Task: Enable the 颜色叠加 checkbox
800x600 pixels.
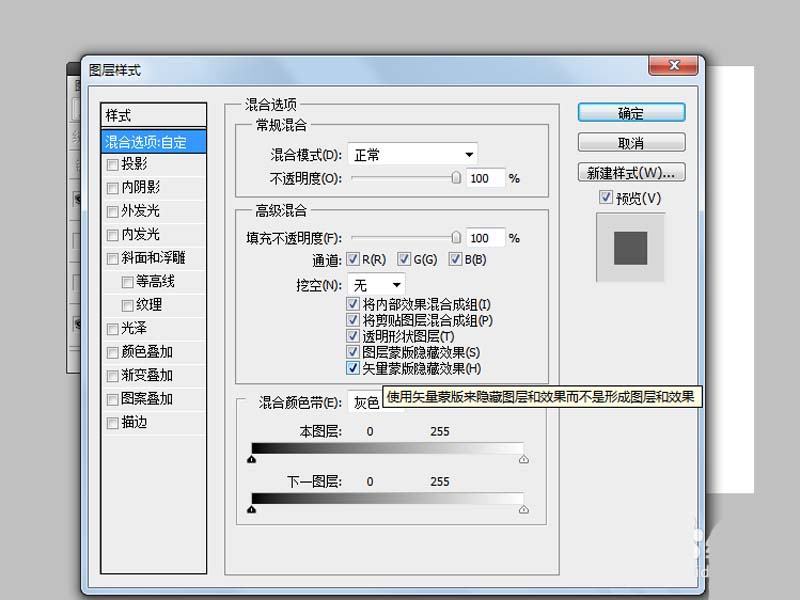Action: (x=113, y=353)
